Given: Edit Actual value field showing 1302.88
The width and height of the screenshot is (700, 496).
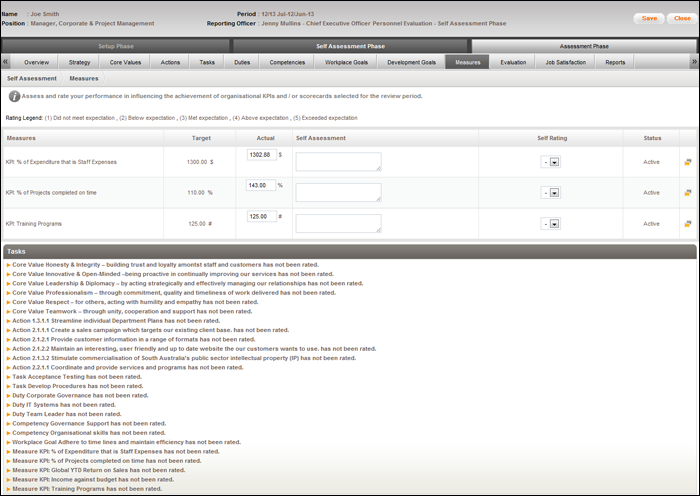Looking at the screenshot, I should click(x=262, y=154).
